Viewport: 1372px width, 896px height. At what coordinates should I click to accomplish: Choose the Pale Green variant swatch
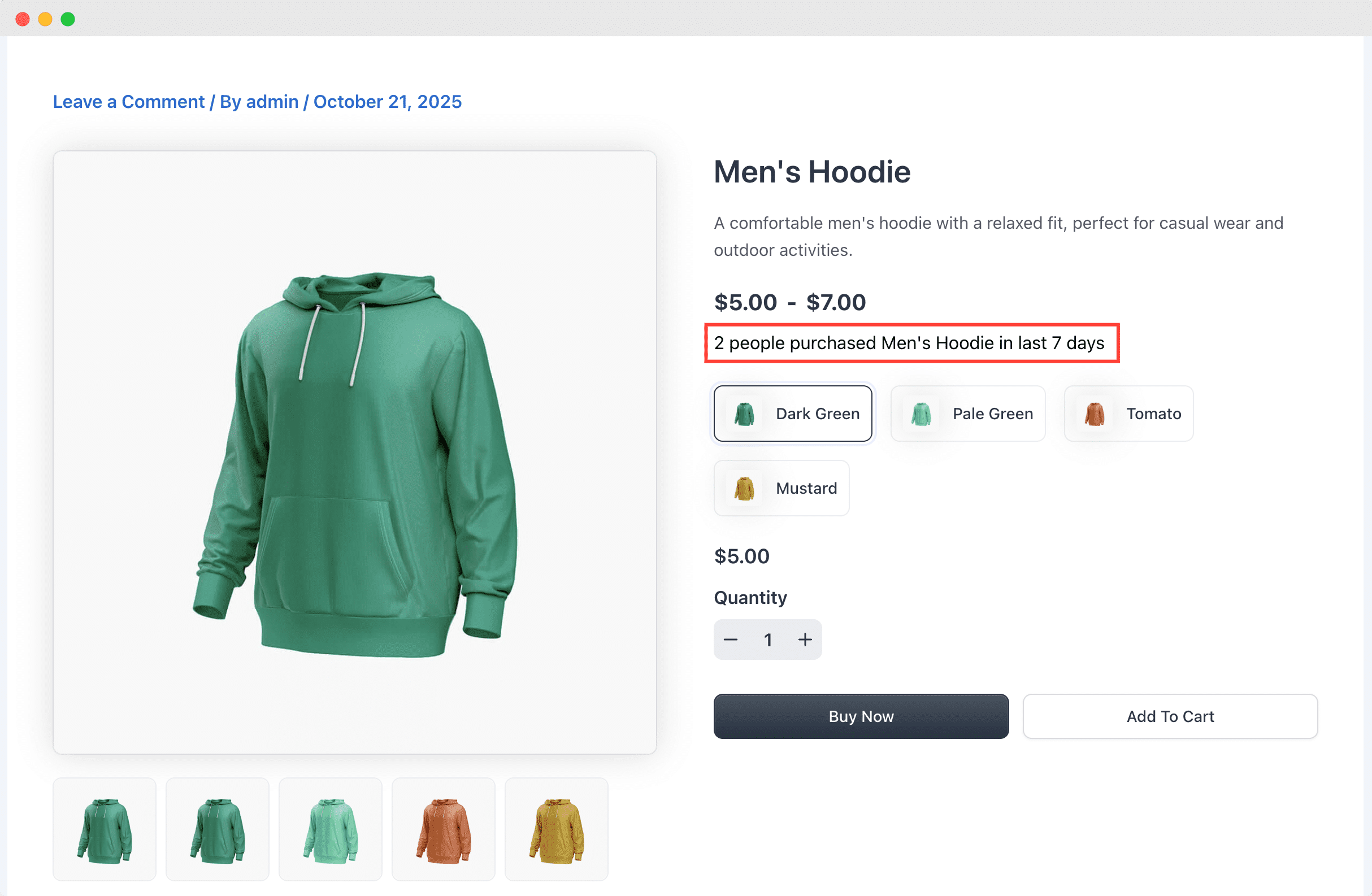point(967,414)
